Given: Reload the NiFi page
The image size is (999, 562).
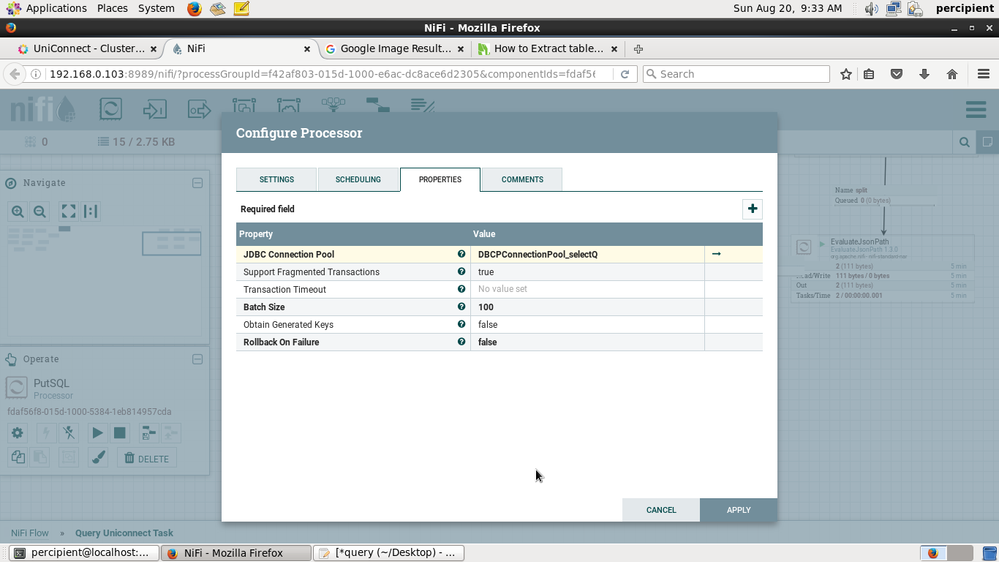Looking at the screenshot, I should [625, 74].
